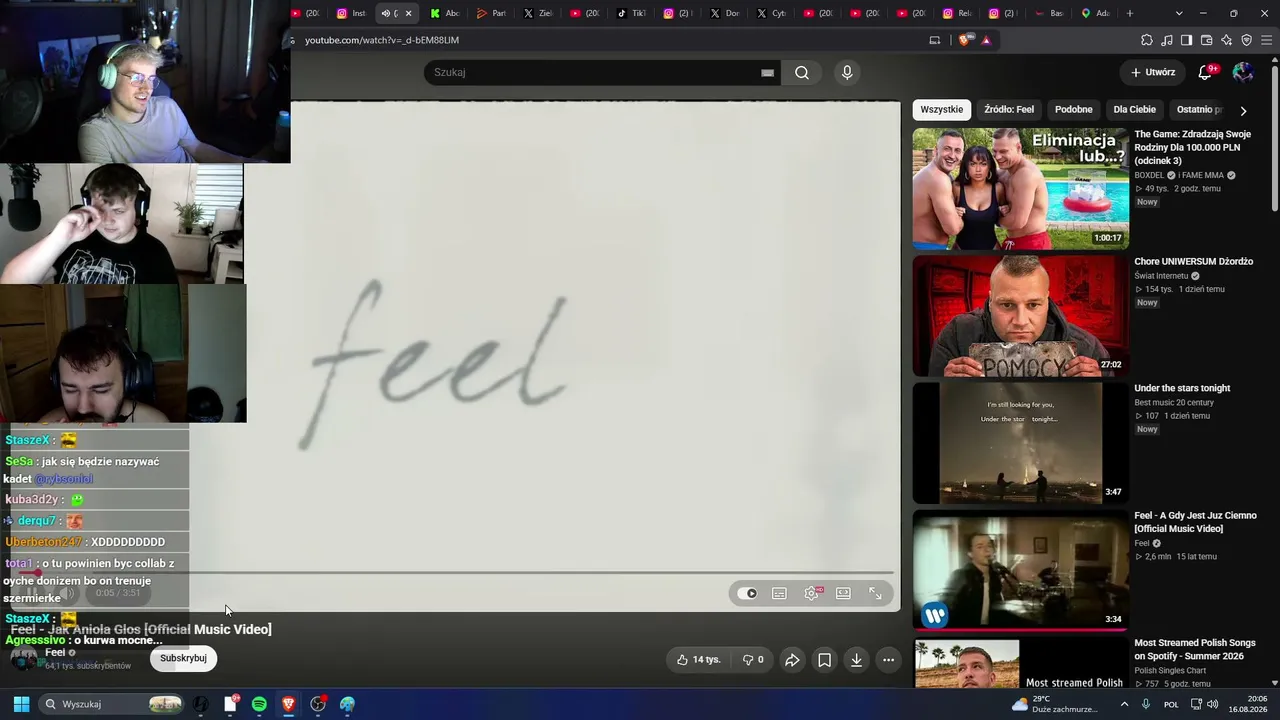Open BOXDEL channel name link
1280x720 pixels.
tap(1149, 175)
